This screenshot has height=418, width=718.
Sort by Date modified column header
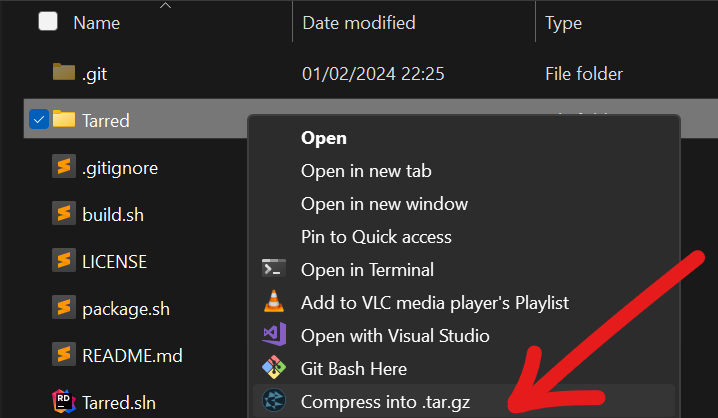[358, 22]
